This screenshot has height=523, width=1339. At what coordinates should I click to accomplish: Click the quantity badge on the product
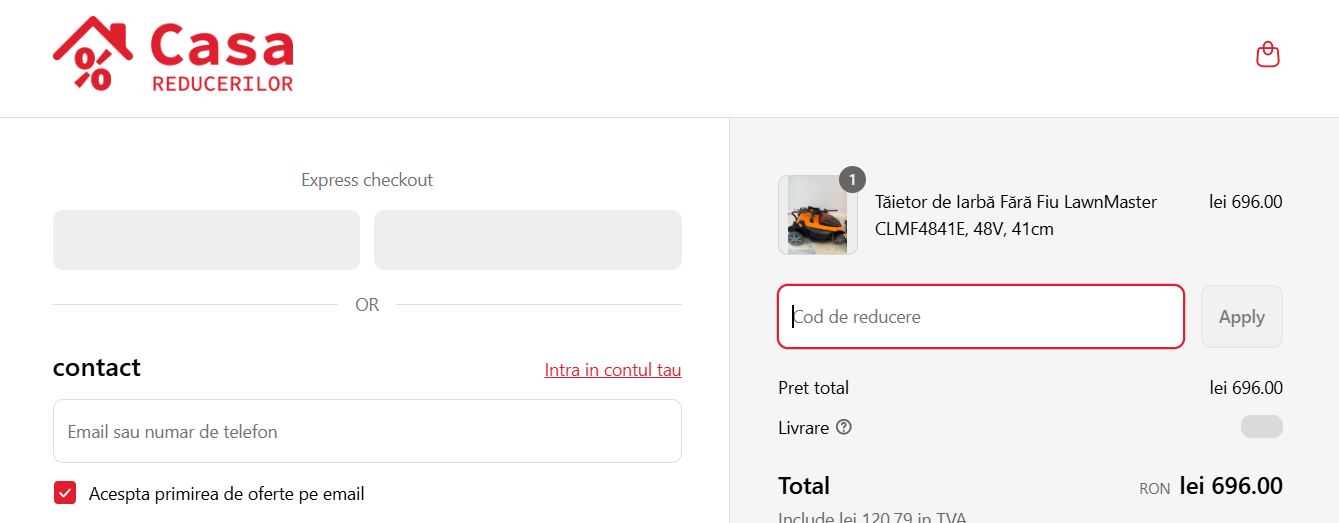tap(852, 180)
